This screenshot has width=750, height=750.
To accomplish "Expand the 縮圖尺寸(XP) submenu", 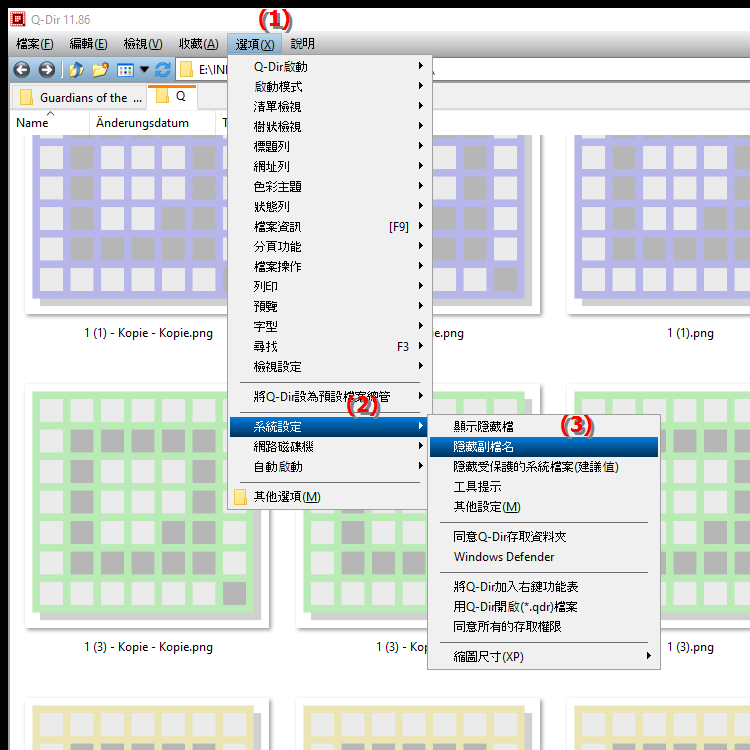I will click(x=544, y=657).
